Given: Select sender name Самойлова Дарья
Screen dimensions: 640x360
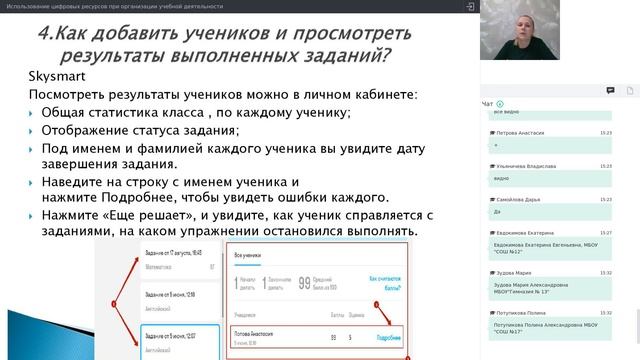Looking at the screenshot, I should click(x=518, y=200).
